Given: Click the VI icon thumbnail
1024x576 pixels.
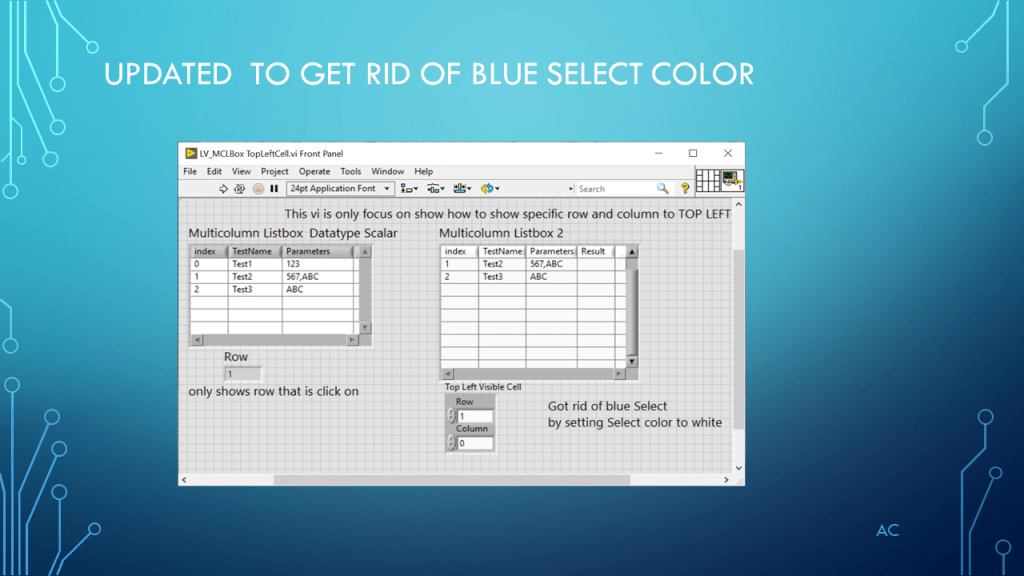Looking at the screenshot, I should coord(732,181).
